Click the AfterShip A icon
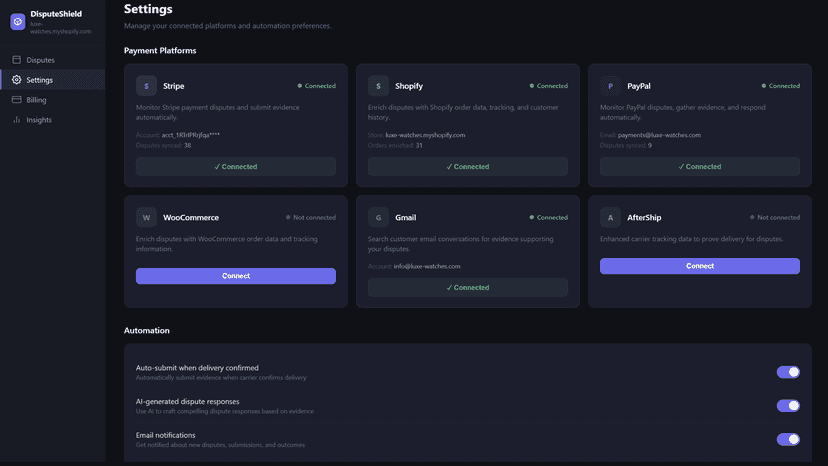Viewport: 828px width, 466px height. tap(610, 217)
